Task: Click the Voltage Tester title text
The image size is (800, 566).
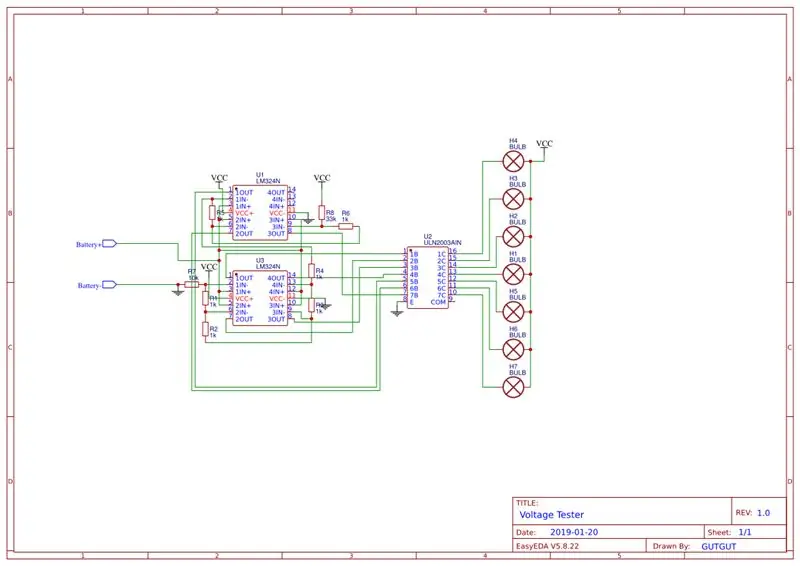Action: point(552,514)
